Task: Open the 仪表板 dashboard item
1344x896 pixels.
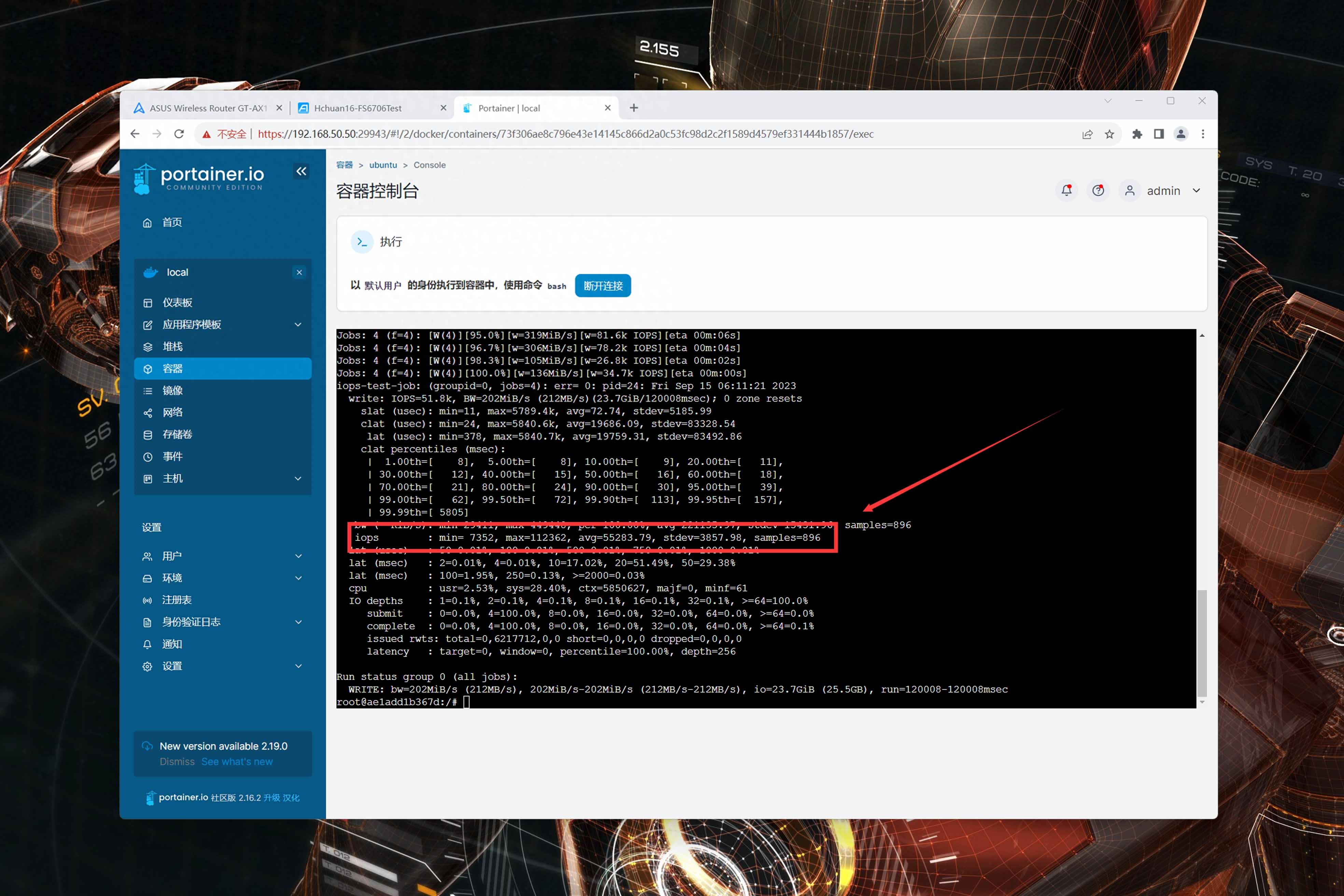Action: 177,302
